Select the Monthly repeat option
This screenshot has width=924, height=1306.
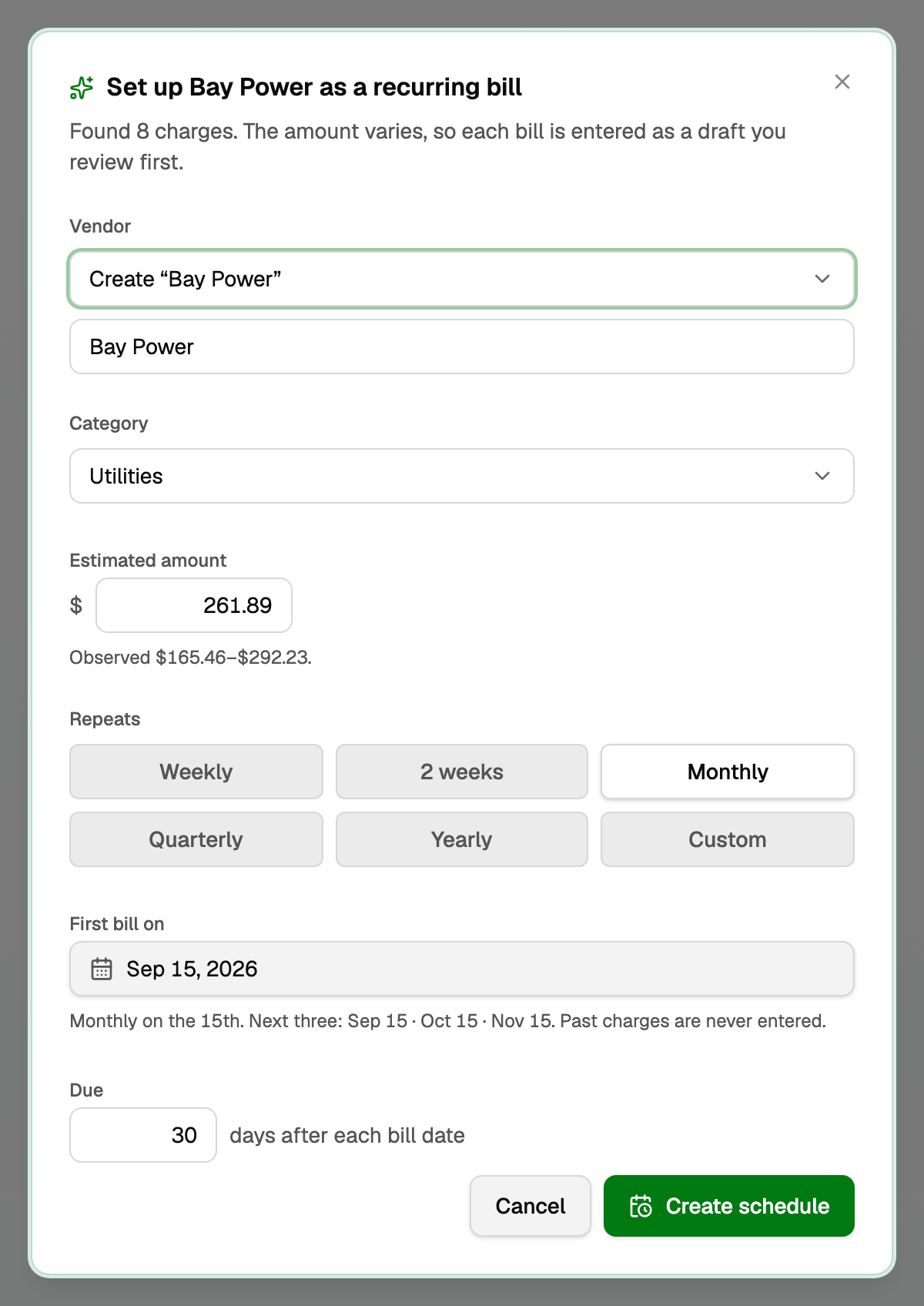[x=728, y=772]
